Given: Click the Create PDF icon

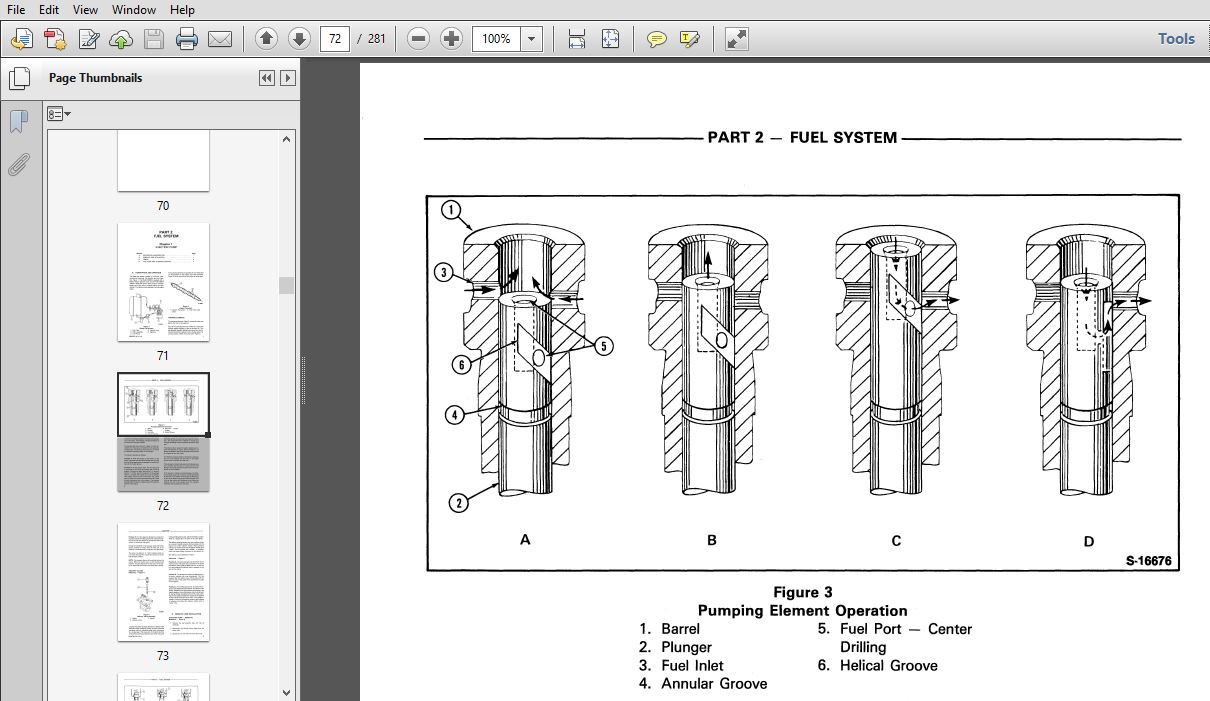Looking at the screenshot, I should [55, 39].
